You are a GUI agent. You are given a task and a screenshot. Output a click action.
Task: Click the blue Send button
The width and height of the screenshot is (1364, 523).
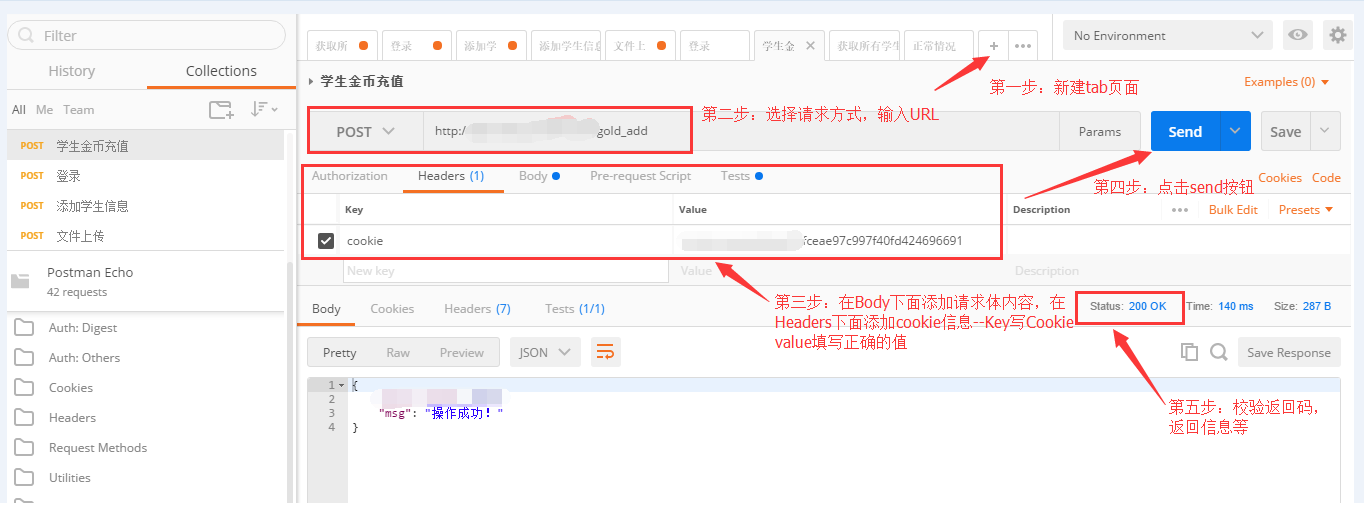coord(1185,131)
